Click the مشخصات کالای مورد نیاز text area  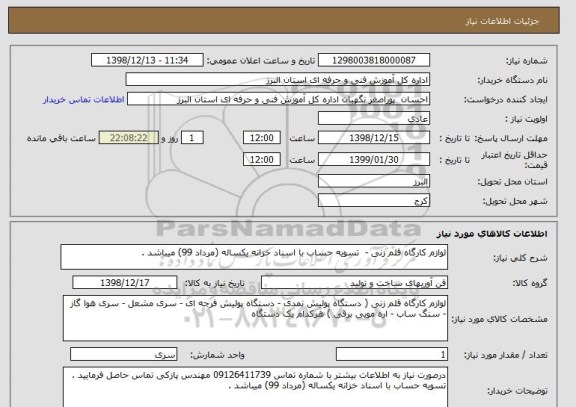[255, 318]
